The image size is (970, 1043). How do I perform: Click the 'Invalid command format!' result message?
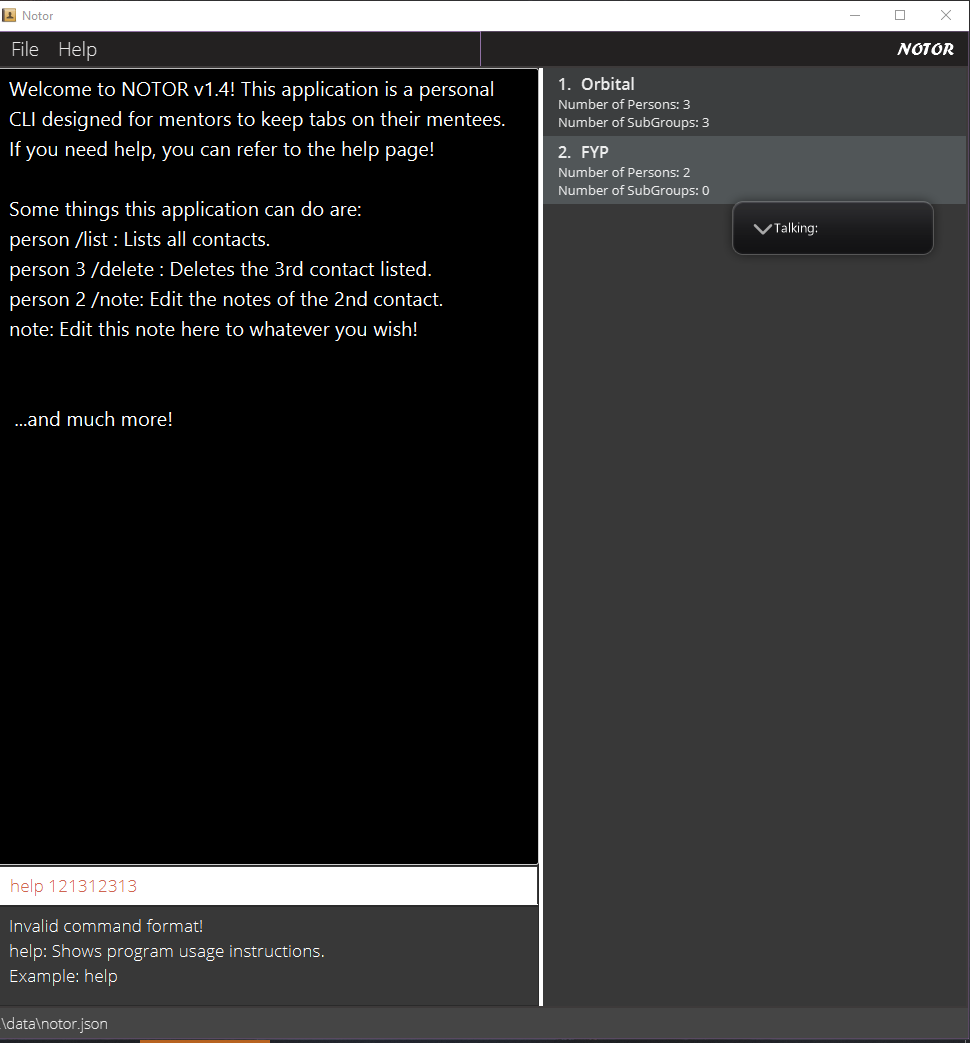coord(106,926)
